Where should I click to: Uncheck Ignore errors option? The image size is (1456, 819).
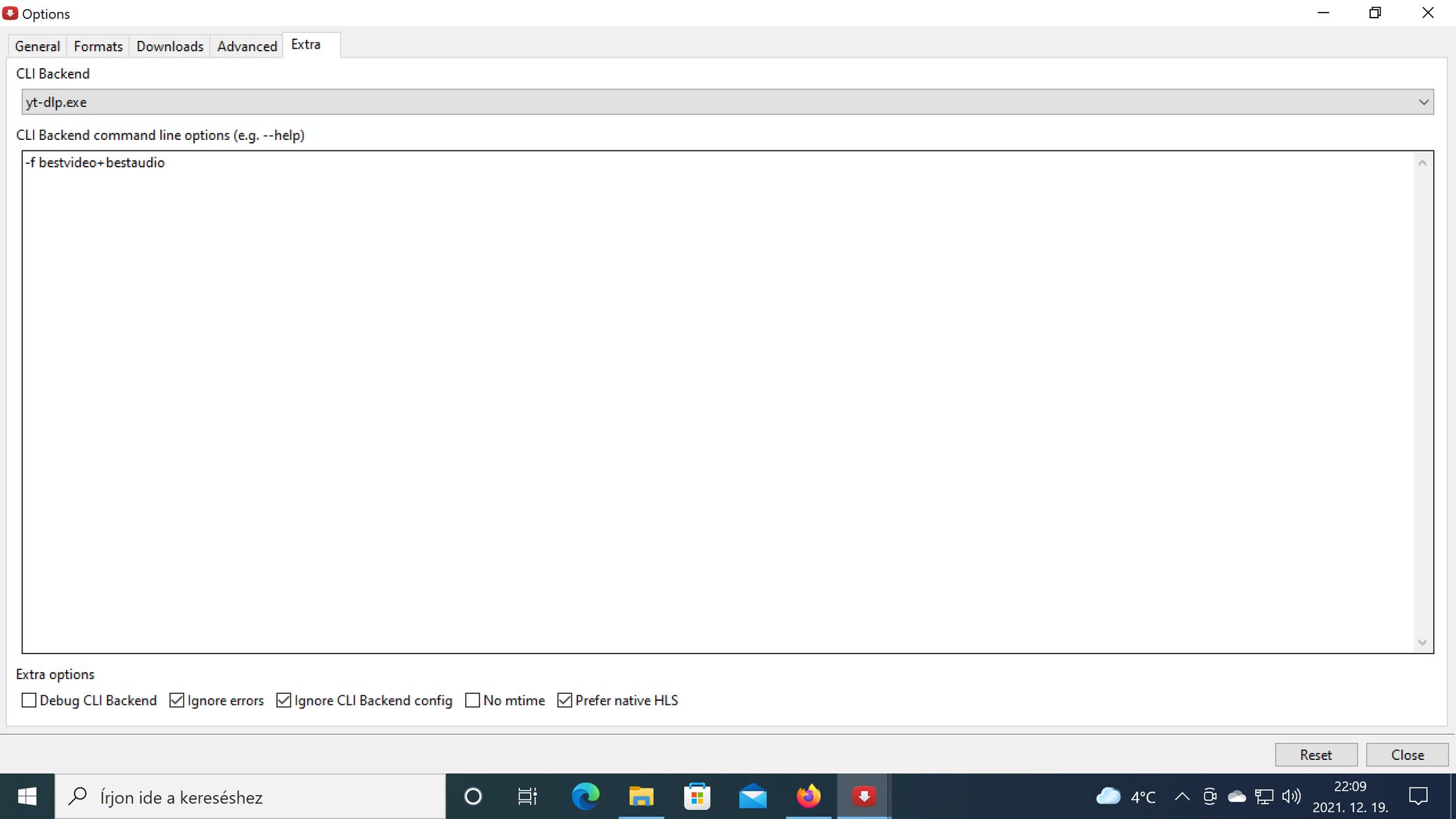[177, 700]
